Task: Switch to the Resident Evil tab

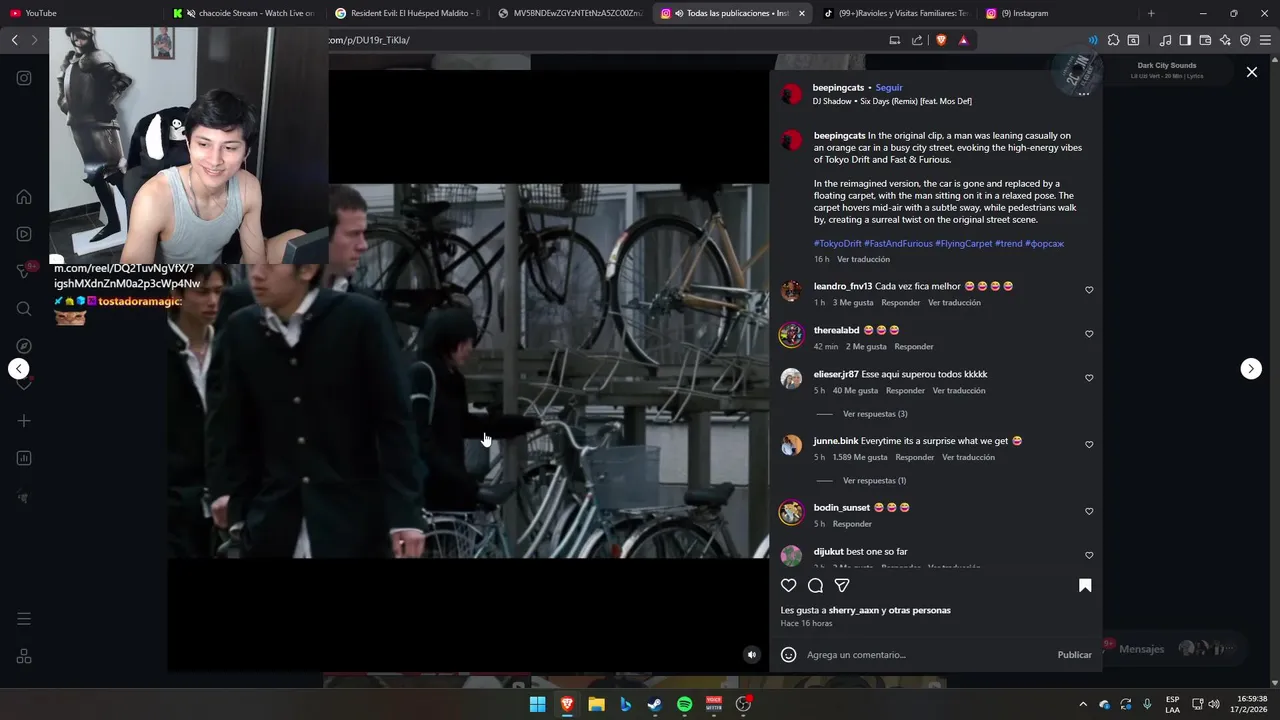Action: (407, 13)
